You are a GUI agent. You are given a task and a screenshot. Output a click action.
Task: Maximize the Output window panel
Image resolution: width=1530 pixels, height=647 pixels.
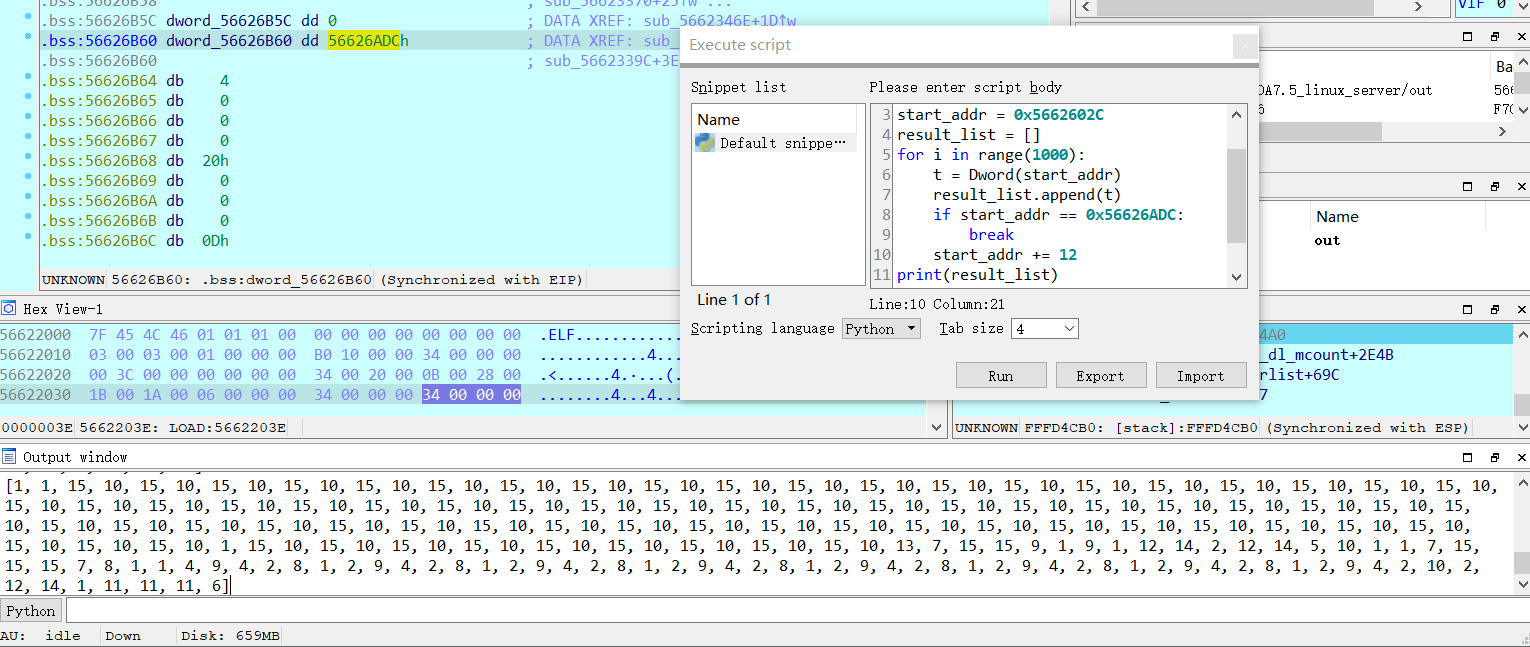pyautogui.click(x=1468, y=457)
